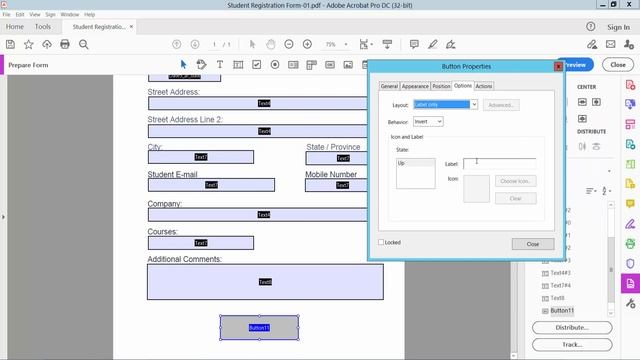Select Button11 in the fields list
Viewport: 640px width, 360px height.
(562, 311)
